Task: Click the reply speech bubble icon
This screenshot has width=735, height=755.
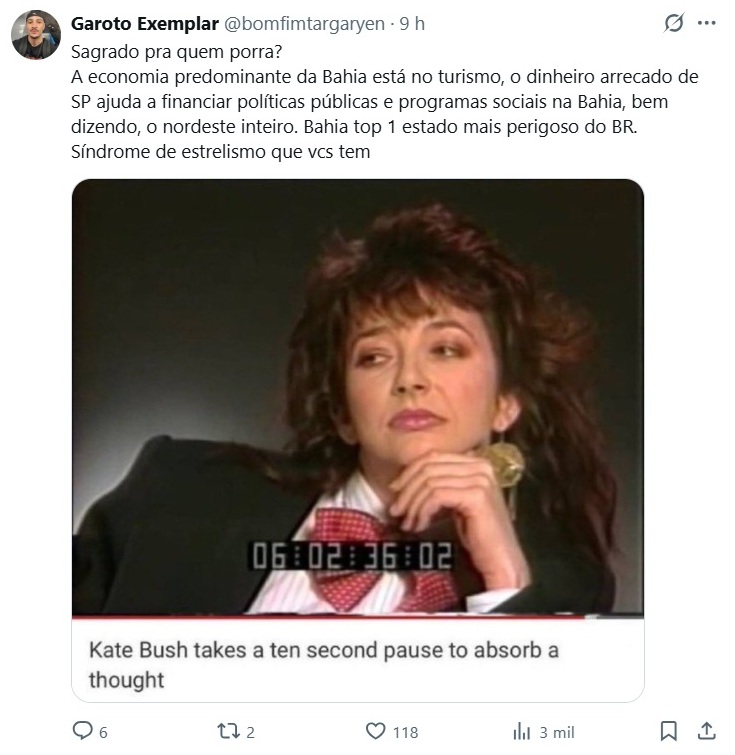Action: click(x=82, y=731)
